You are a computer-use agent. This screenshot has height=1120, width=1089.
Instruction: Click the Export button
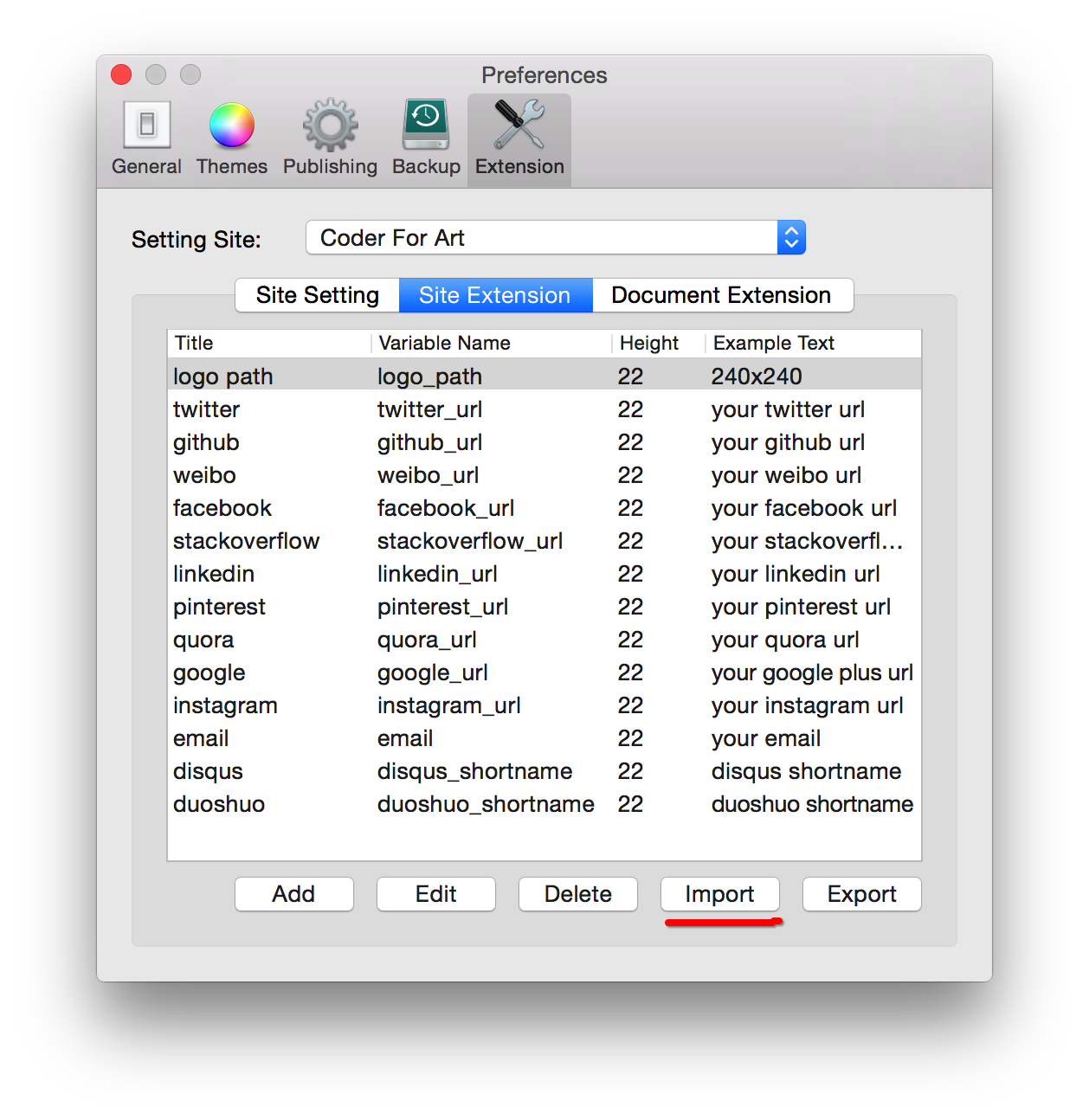[x=861, y=894]
